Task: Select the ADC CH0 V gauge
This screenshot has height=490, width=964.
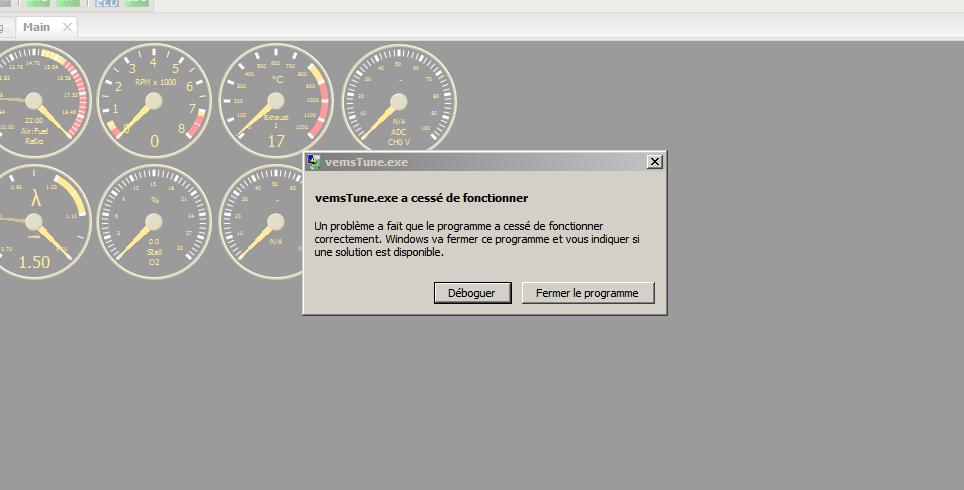Action: pyautogui.click(x=398, y=98)
